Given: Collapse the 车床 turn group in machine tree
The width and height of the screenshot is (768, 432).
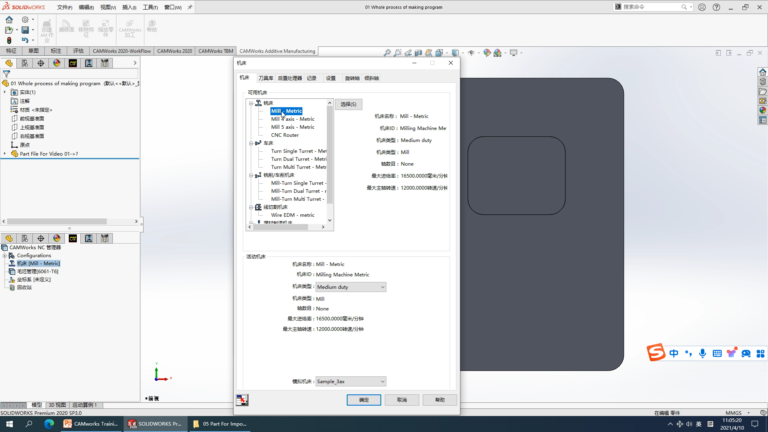Looking at the screenshot, I should (251, 143).
